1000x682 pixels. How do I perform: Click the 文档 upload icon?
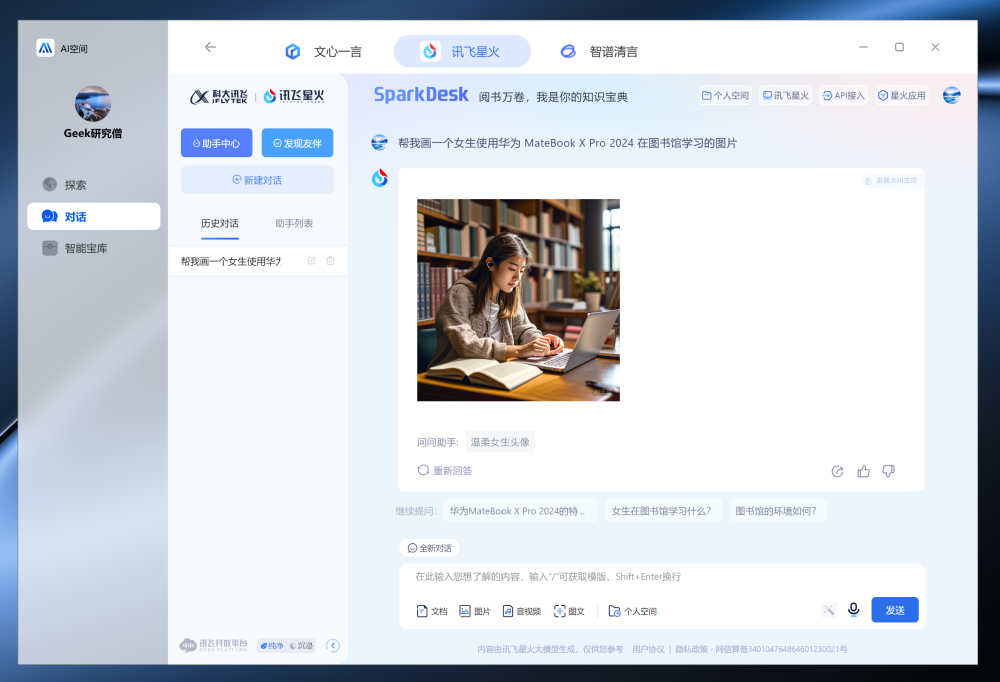[x=432, y=611]
